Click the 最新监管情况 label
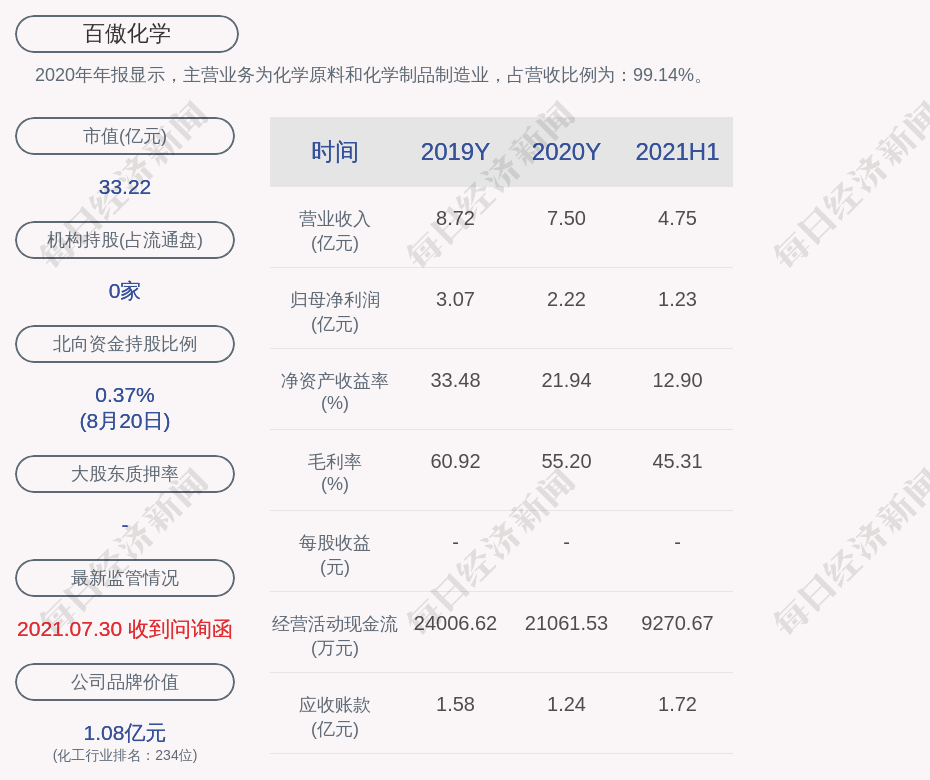Screen dimensions: 930x780 pos(125,578)
